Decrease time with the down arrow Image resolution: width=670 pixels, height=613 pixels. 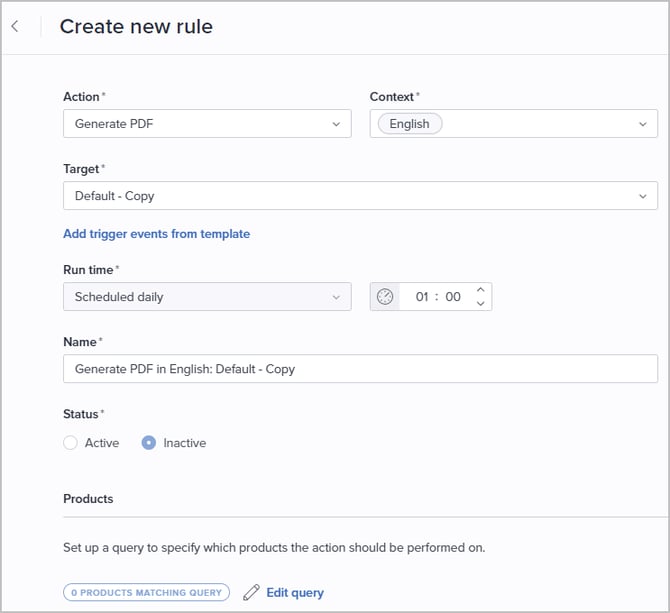click(480, 304)
